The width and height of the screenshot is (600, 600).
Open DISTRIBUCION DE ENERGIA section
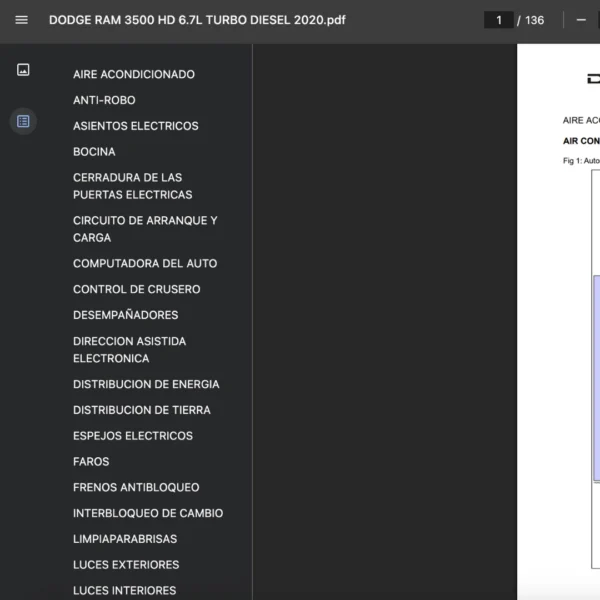[146, 384]
